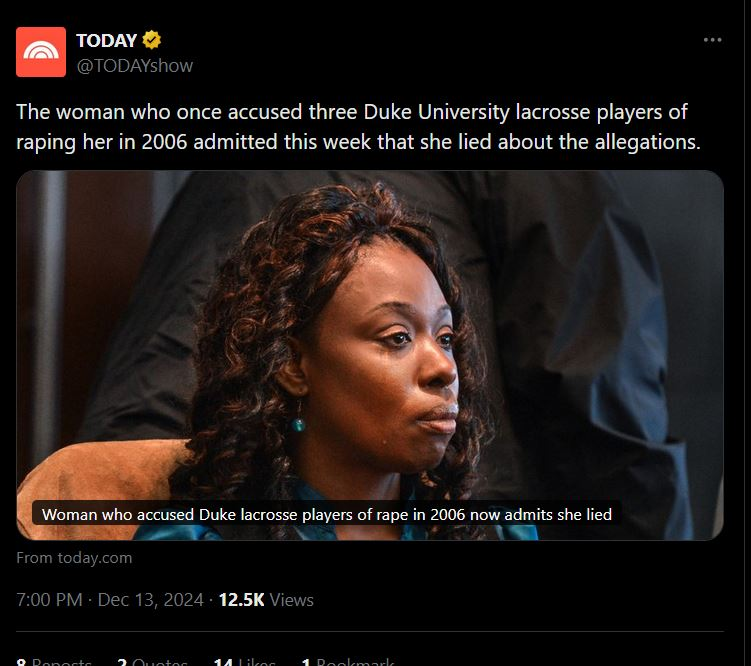Image resolution: width=751 pixels, height=666 pixels.
Task: Click the TODAY show profile avatar logo
Action: 41,52
